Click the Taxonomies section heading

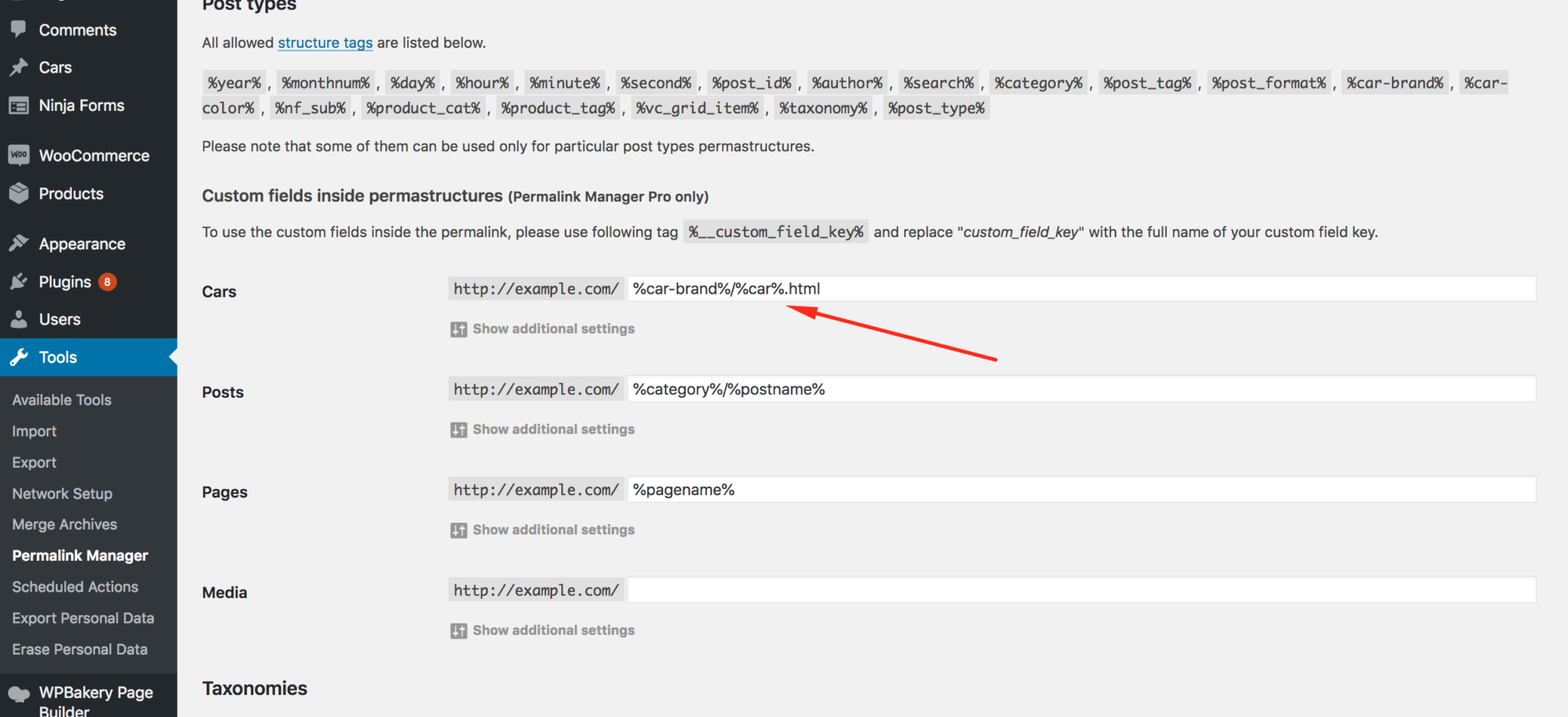click(x=254, y=688)
